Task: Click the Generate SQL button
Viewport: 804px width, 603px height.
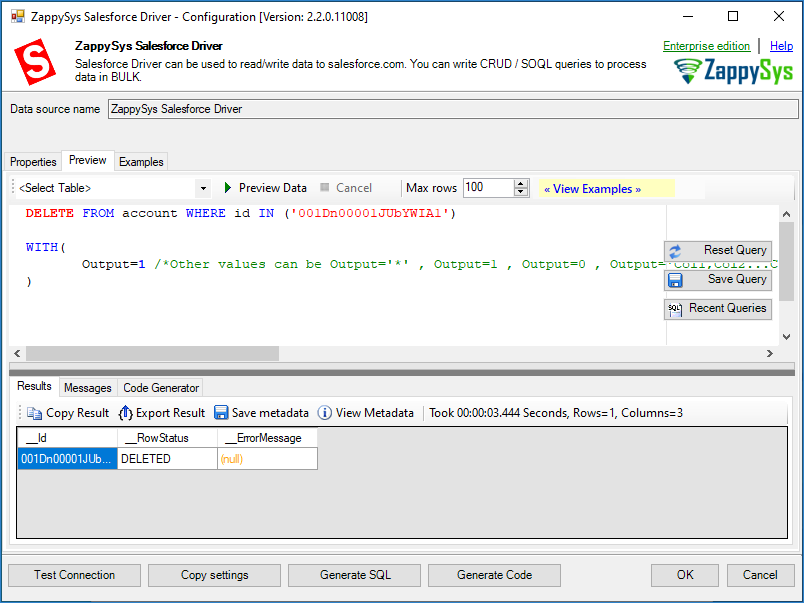Action: click(x=355, y=575)
